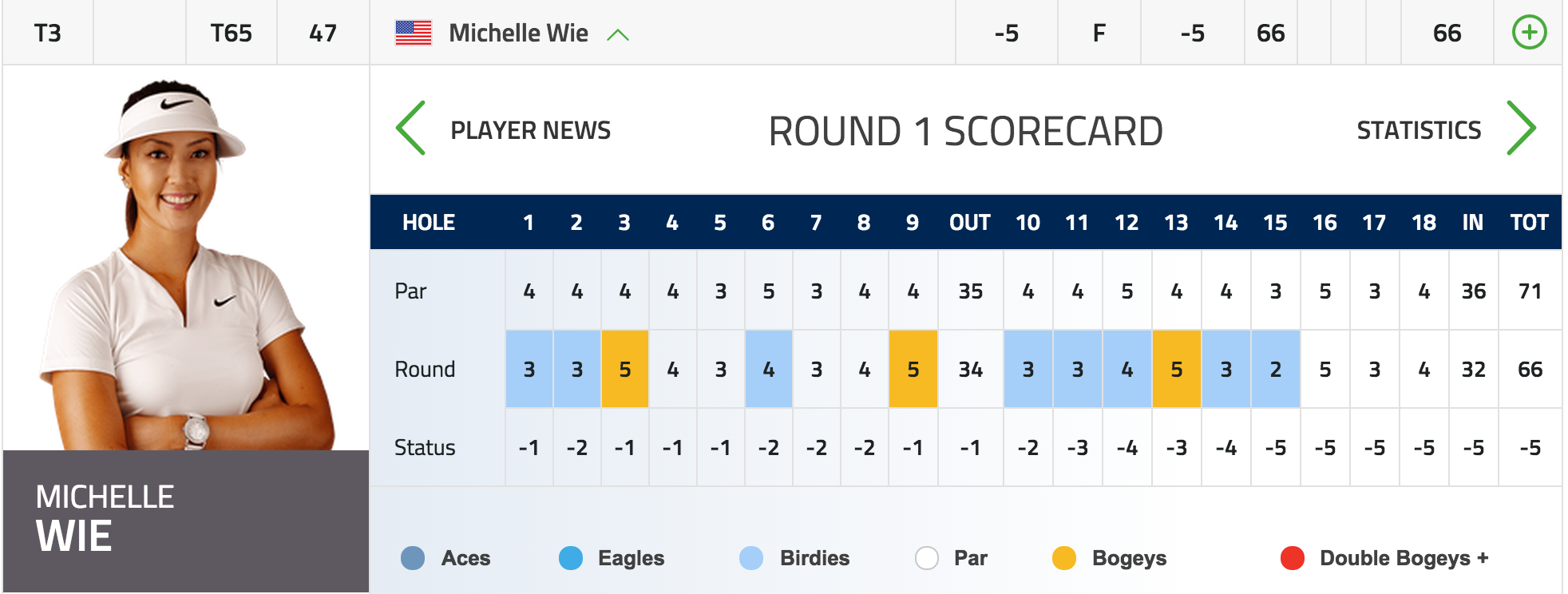The width and height of the screenshot is (1568, 594).
Task: Click the ROUND 1 SCORECARD heading
Action: 966,131
